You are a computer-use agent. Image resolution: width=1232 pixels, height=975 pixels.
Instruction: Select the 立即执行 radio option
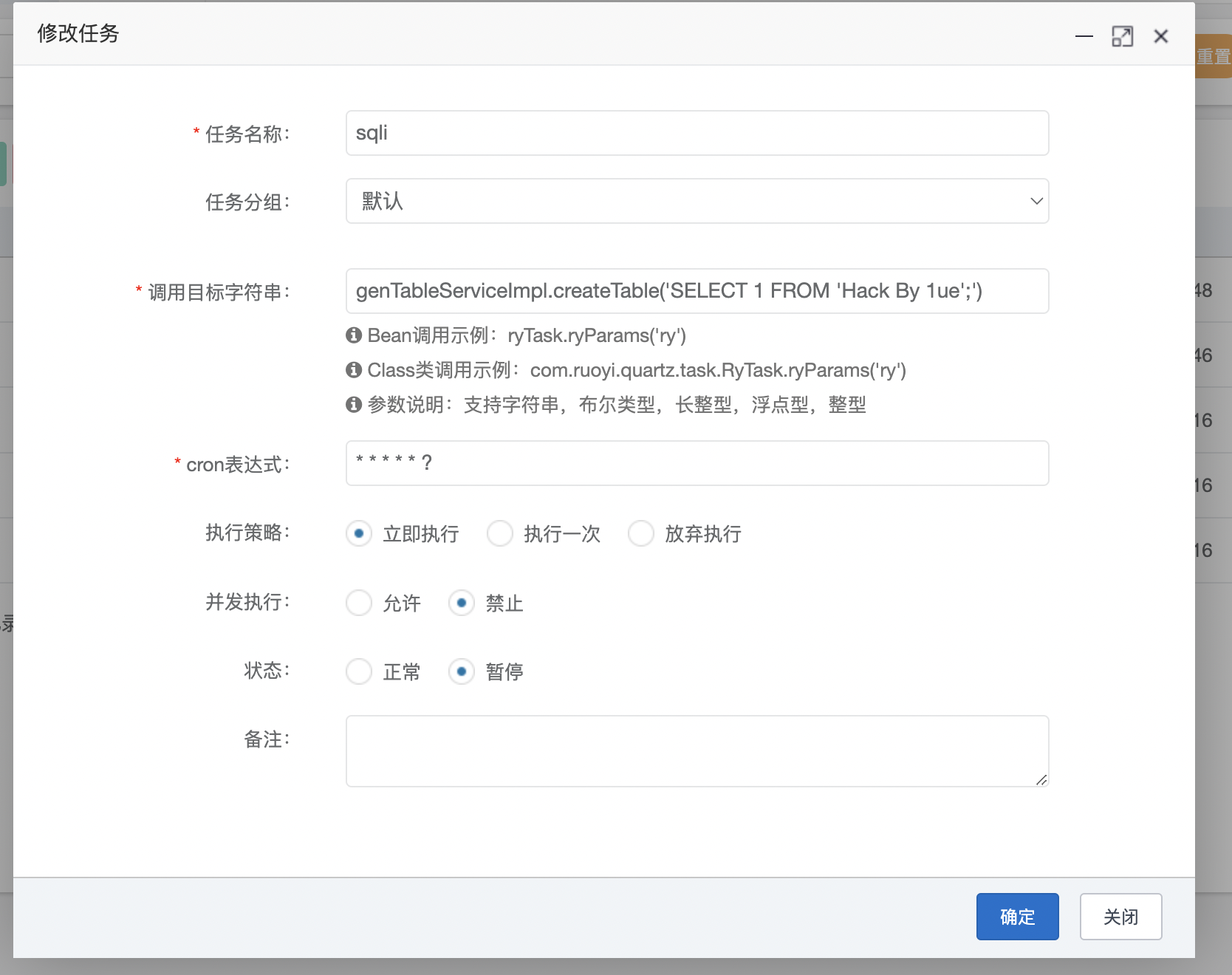(359, 533)
